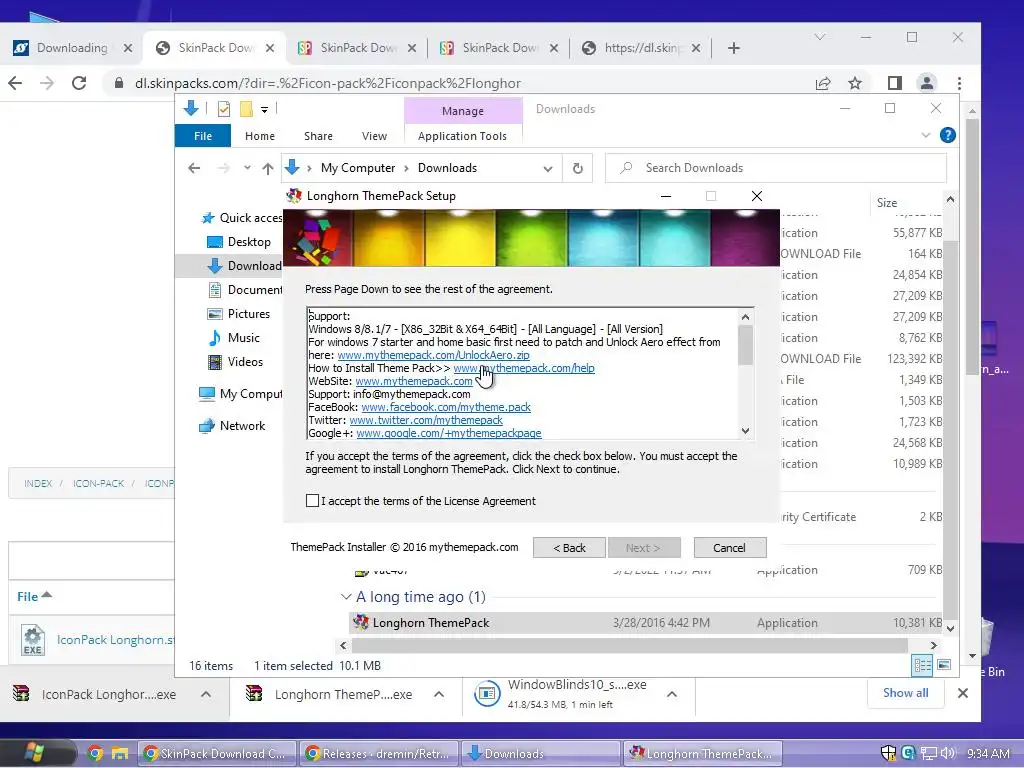
Task: Switch to large icons view in Explorer
Action: tap(944, 665)
